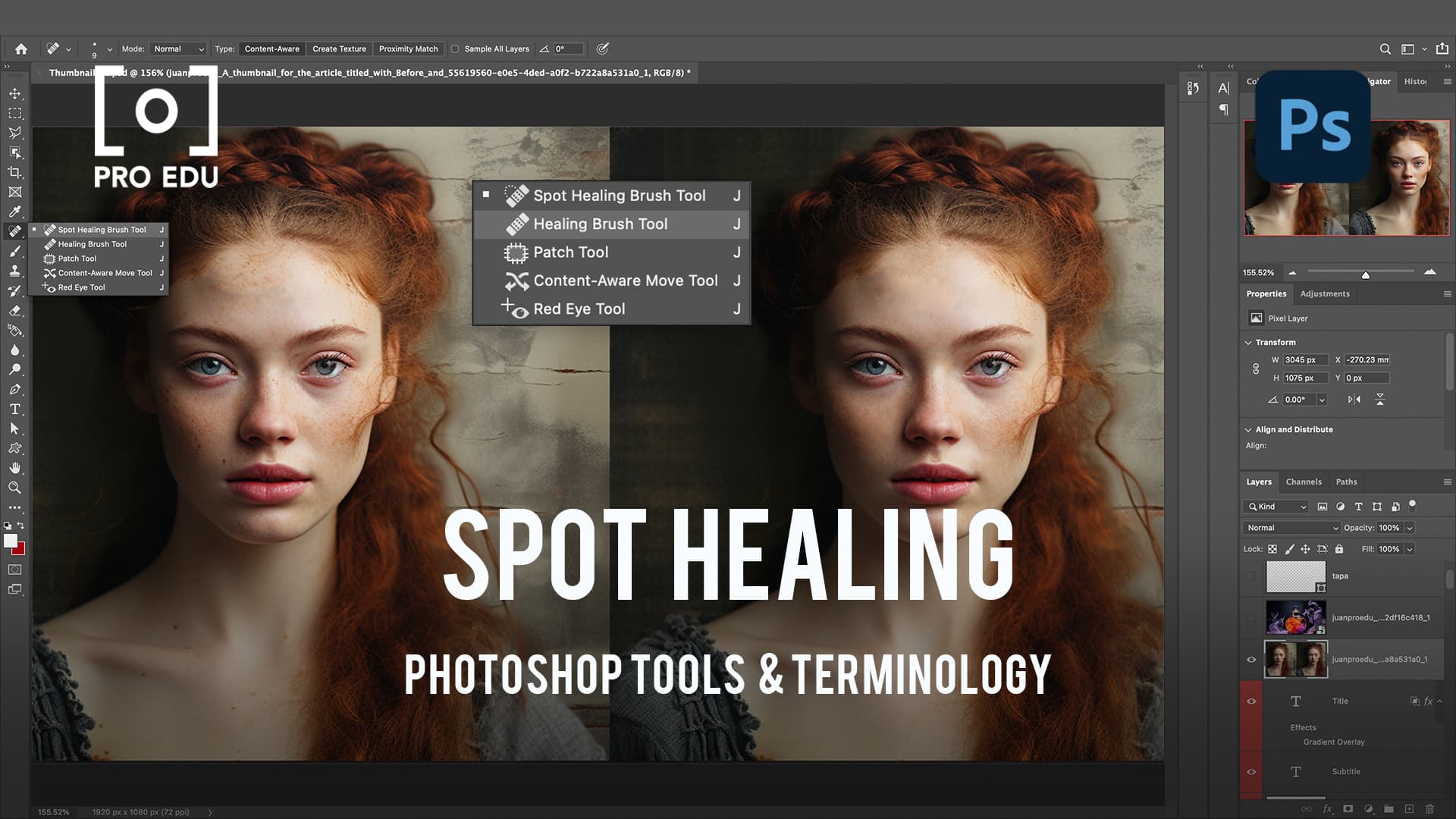Enable the Sample All Layers checkbox

(x=455, y=49)
